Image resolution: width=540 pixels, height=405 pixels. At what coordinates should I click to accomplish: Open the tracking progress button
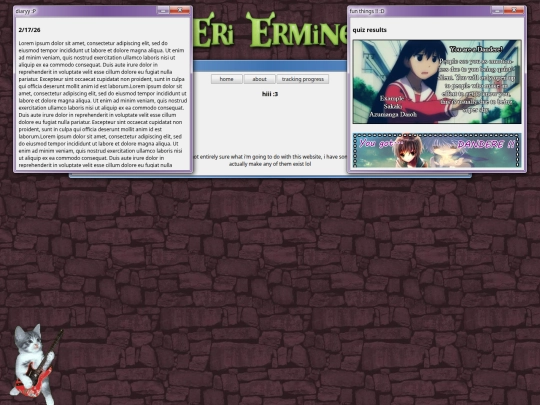click(303, 79)
